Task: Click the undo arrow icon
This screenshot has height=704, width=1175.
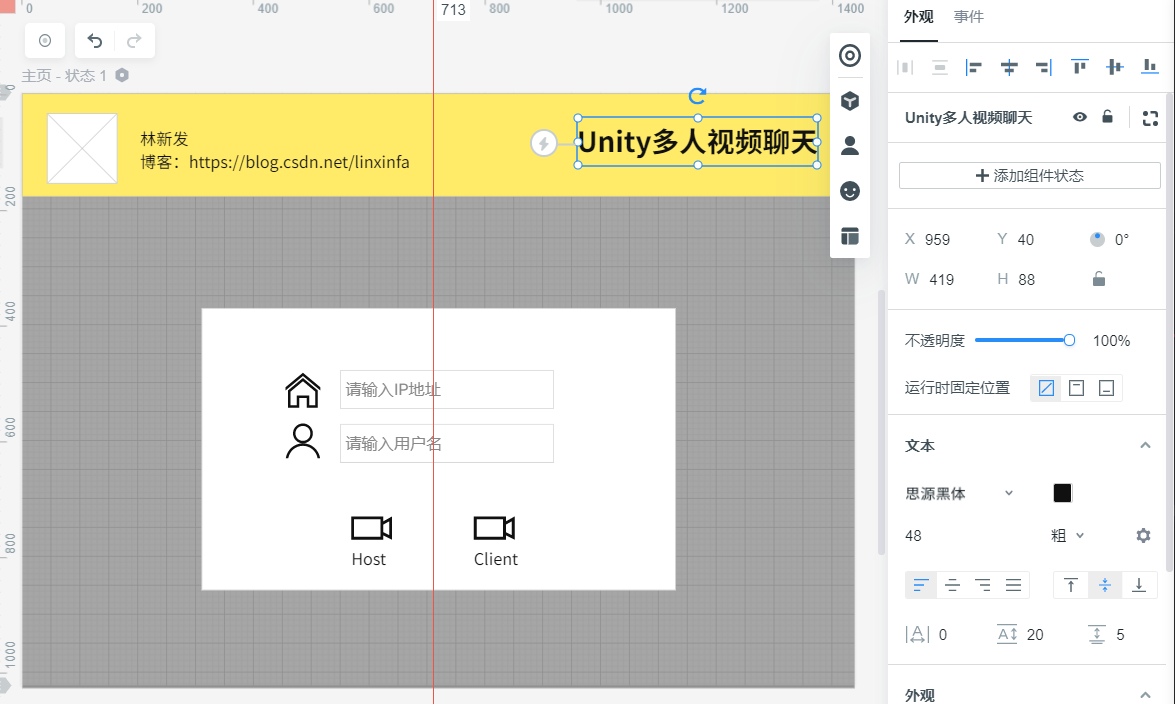Action: click(x=95, y=41)
